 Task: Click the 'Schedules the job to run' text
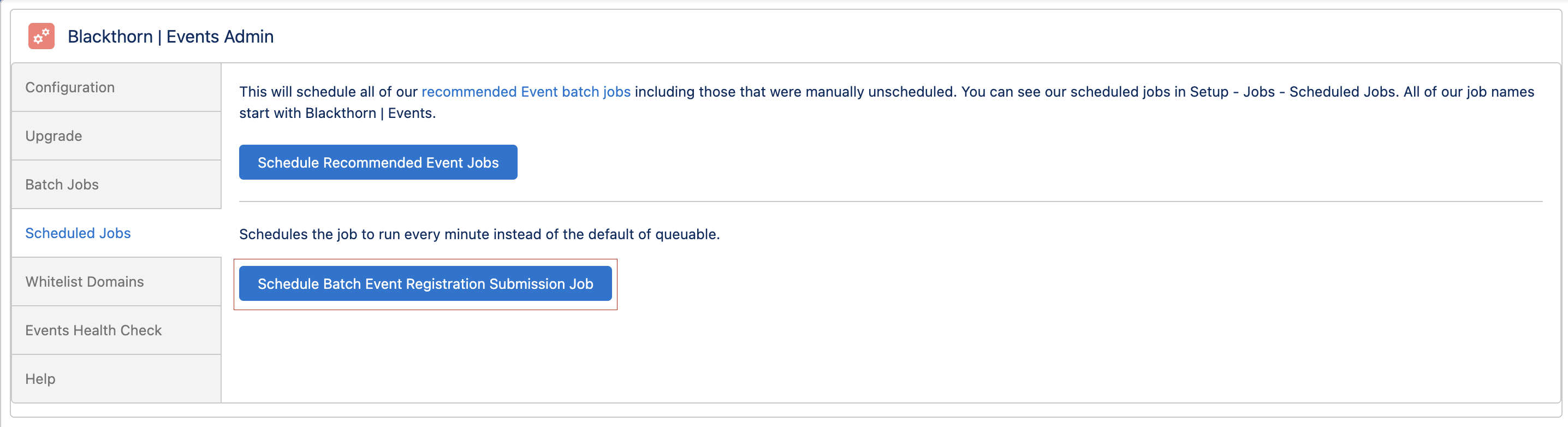click(479, 234)
